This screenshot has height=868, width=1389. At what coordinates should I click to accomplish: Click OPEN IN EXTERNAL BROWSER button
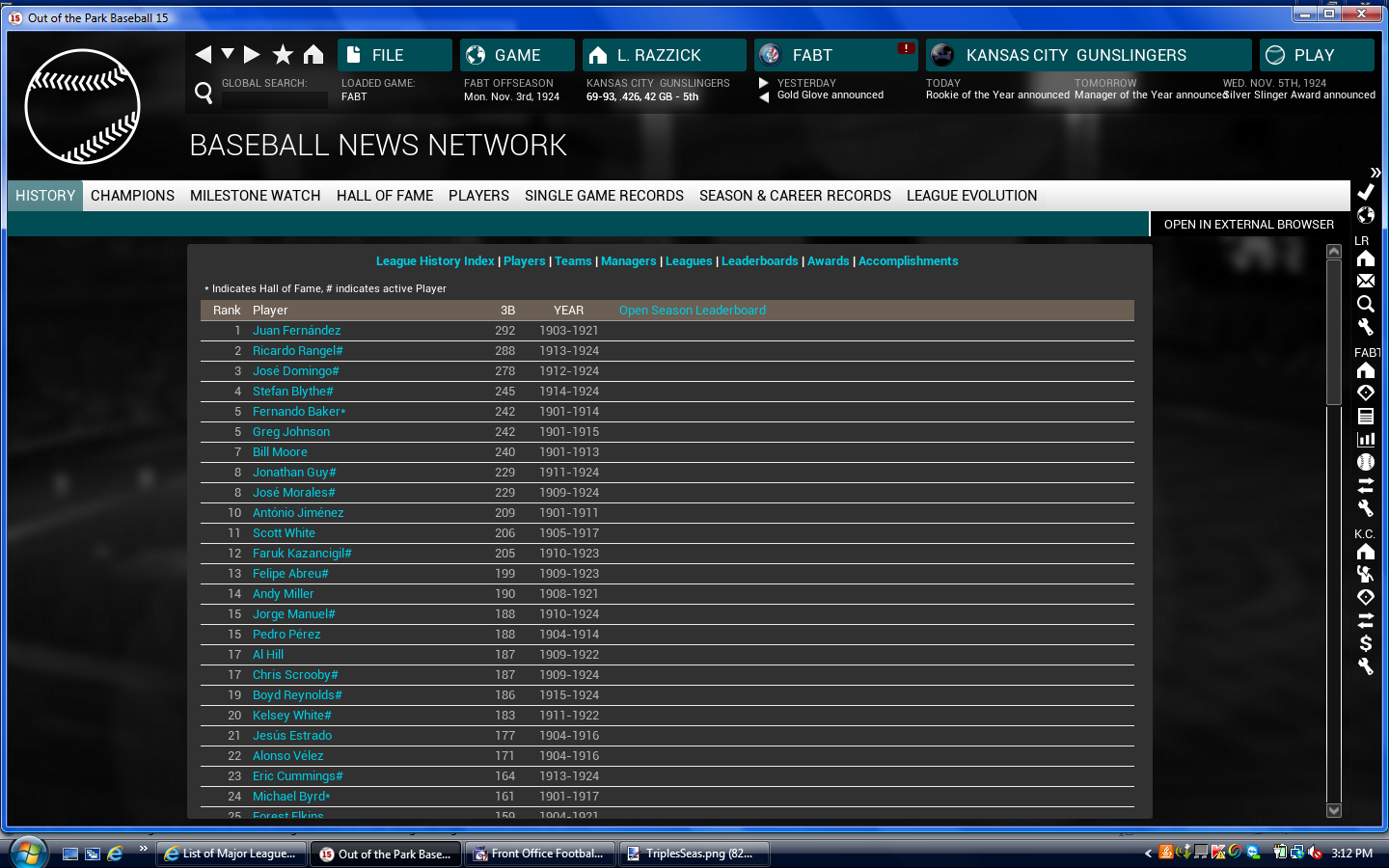(x=1249, y=224)
